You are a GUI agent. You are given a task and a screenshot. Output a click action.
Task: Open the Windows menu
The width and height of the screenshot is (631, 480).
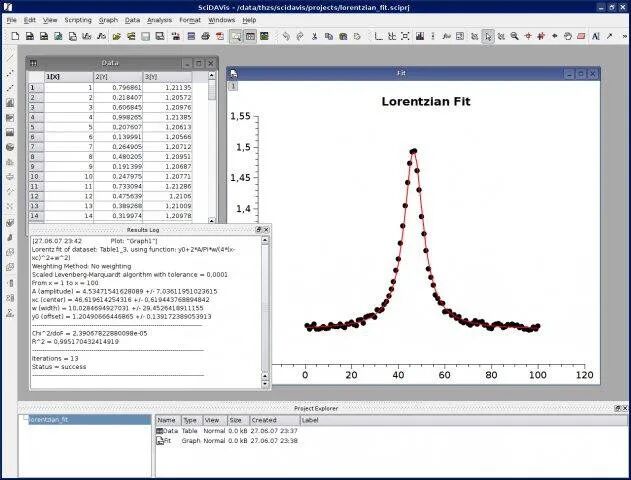(221, 20)
